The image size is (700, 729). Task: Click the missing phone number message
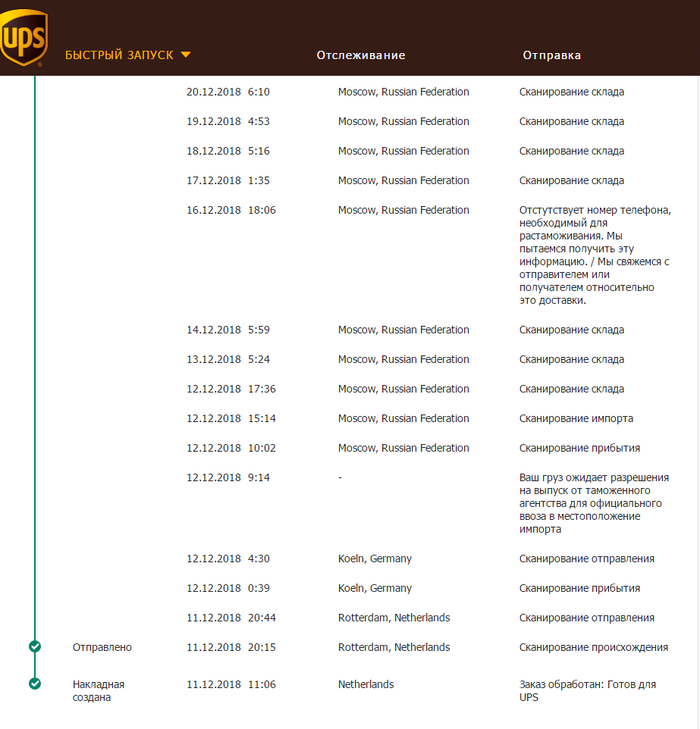click(x=594, y=255)
